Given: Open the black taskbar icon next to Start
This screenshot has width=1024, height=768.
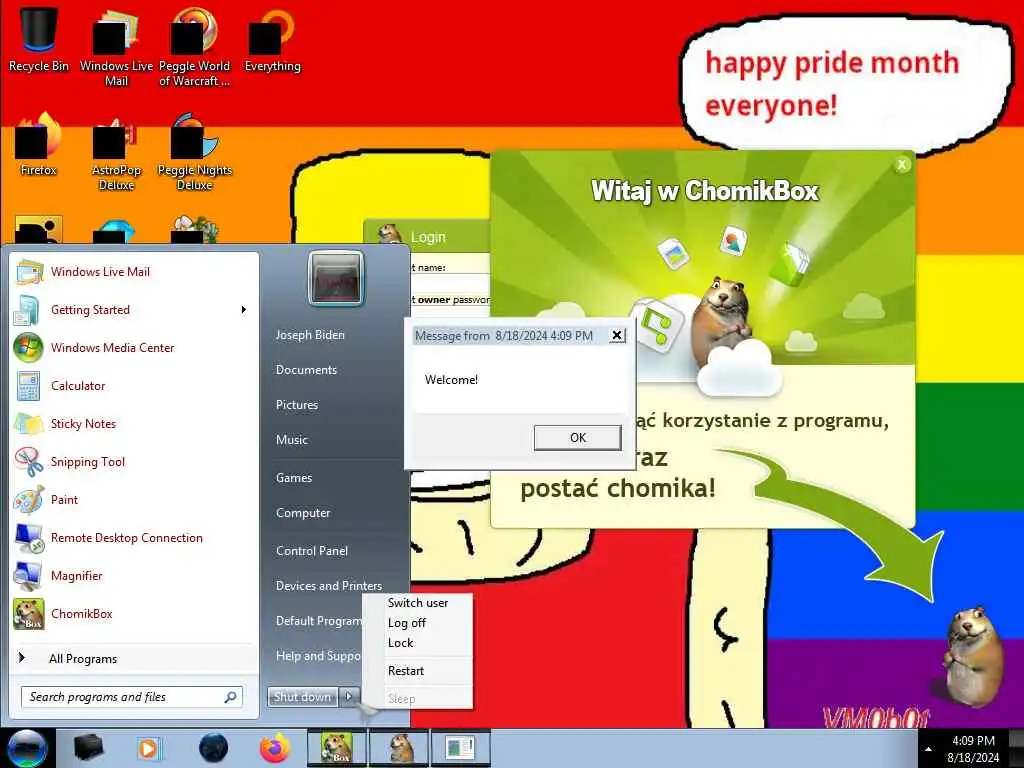Looking at the screenshot, I should (88, 748).
